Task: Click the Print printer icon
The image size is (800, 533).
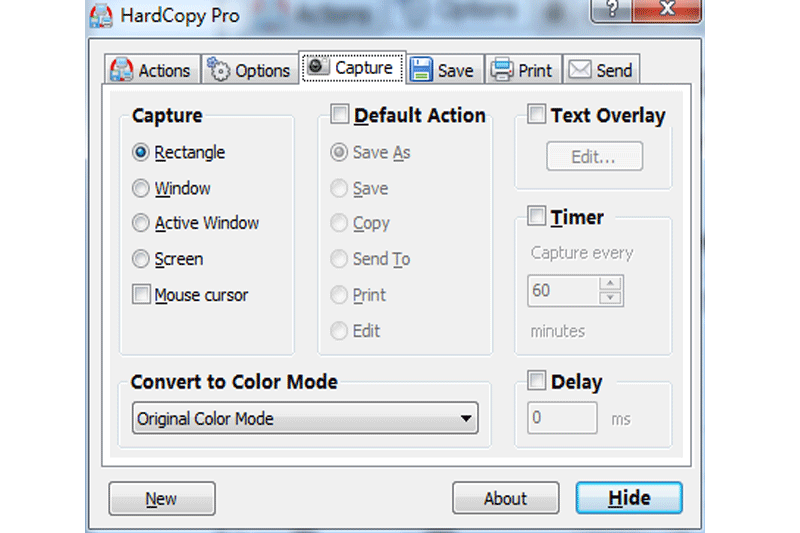Action: tap(501, 70)
